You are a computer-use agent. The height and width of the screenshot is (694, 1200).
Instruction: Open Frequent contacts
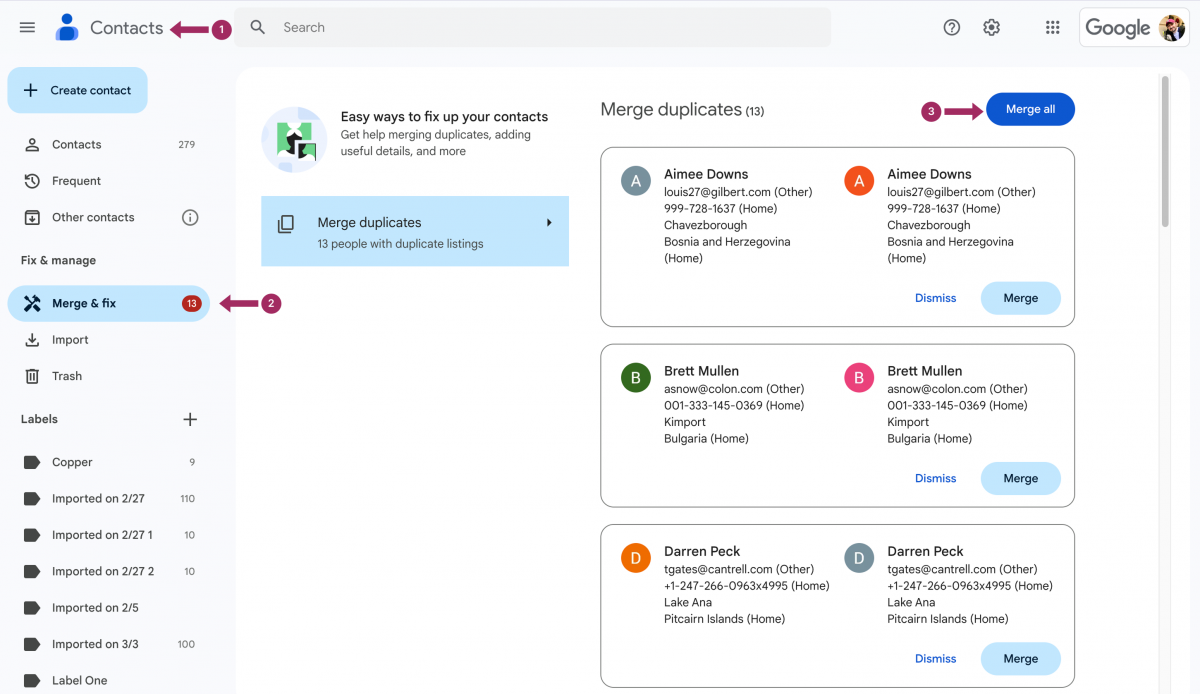coord(109,181)
